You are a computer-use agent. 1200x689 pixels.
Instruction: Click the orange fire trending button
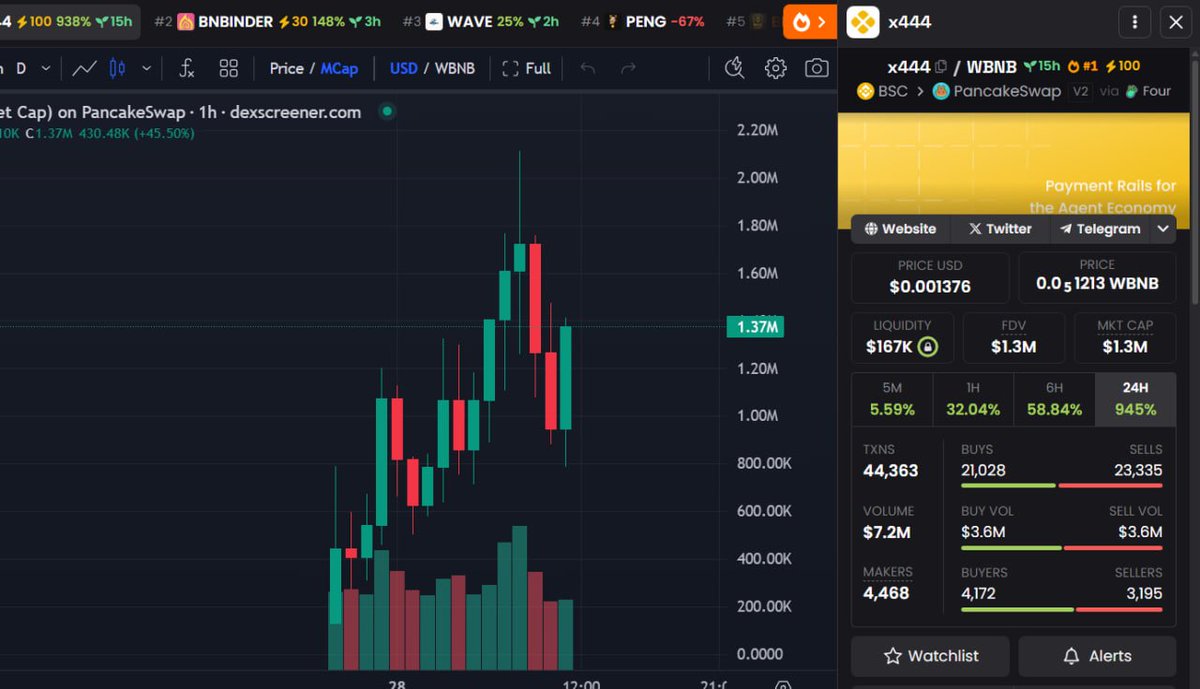(x=809, y=21)
